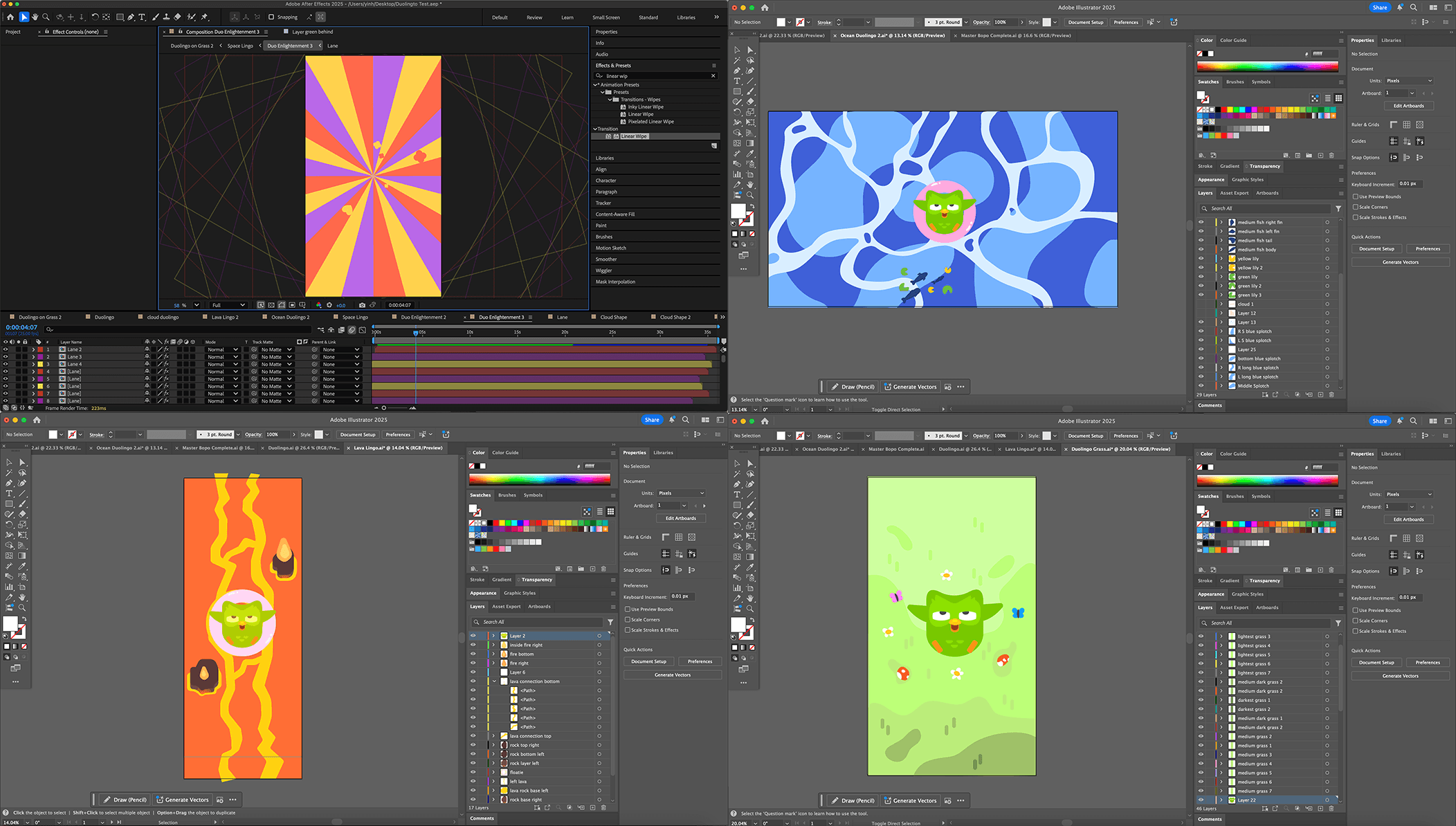Hide the 'medium fish tail' layer
Image resolution: width=1456 pixels, height=826 pixels.
point(1201,241)
